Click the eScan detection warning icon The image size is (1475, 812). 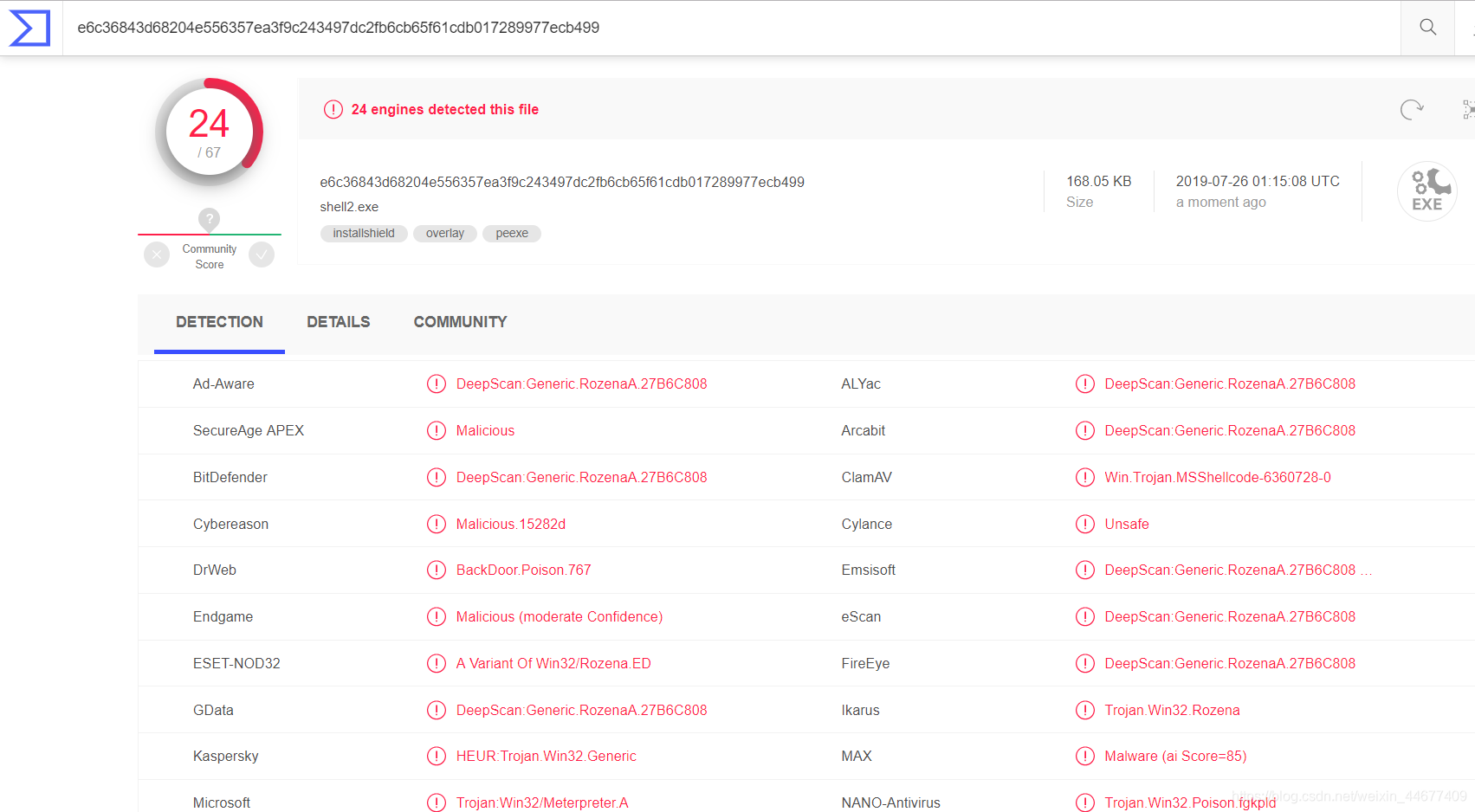click(1085, 616)
